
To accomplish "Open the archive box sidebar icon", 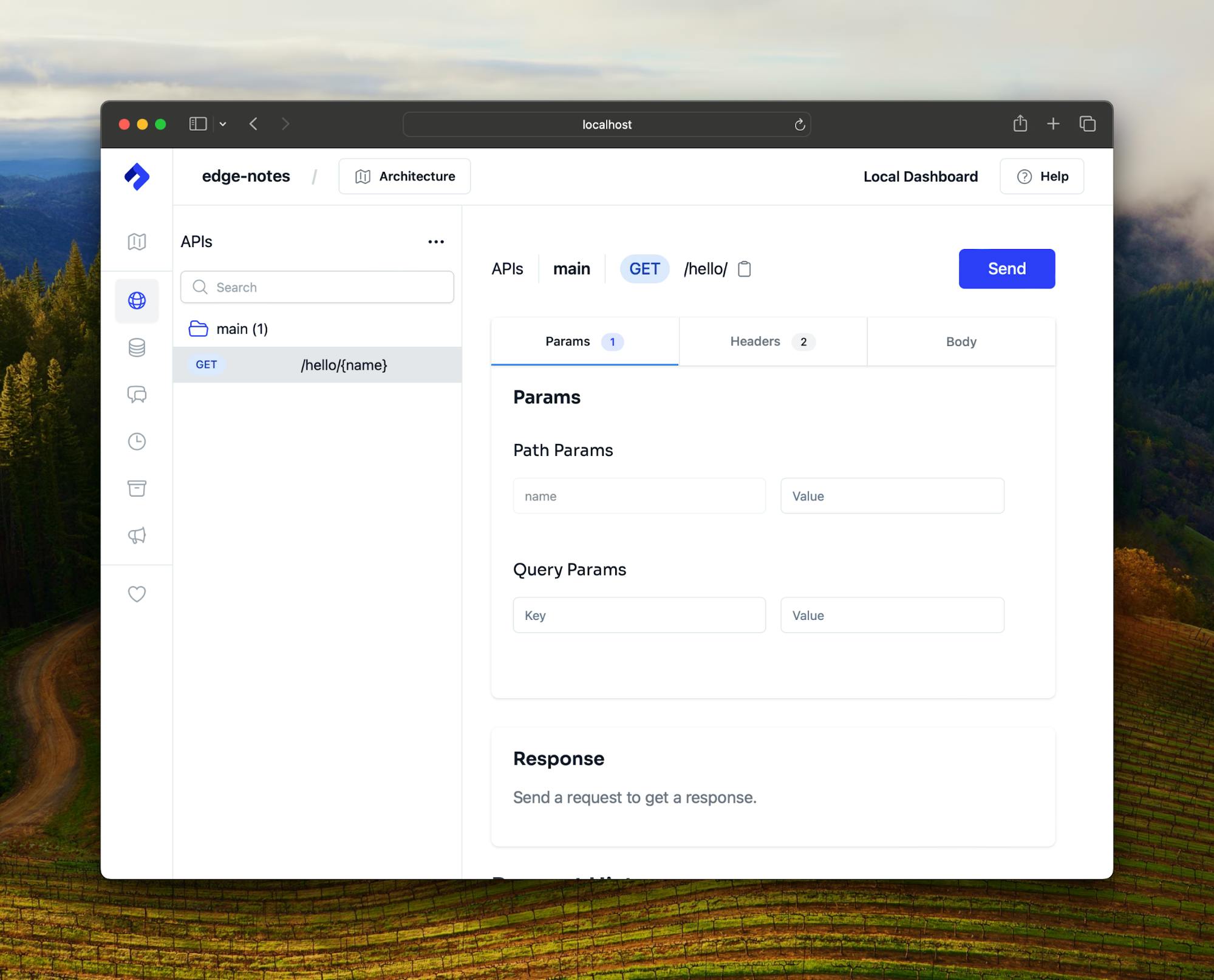I will (x=137, y=488).
